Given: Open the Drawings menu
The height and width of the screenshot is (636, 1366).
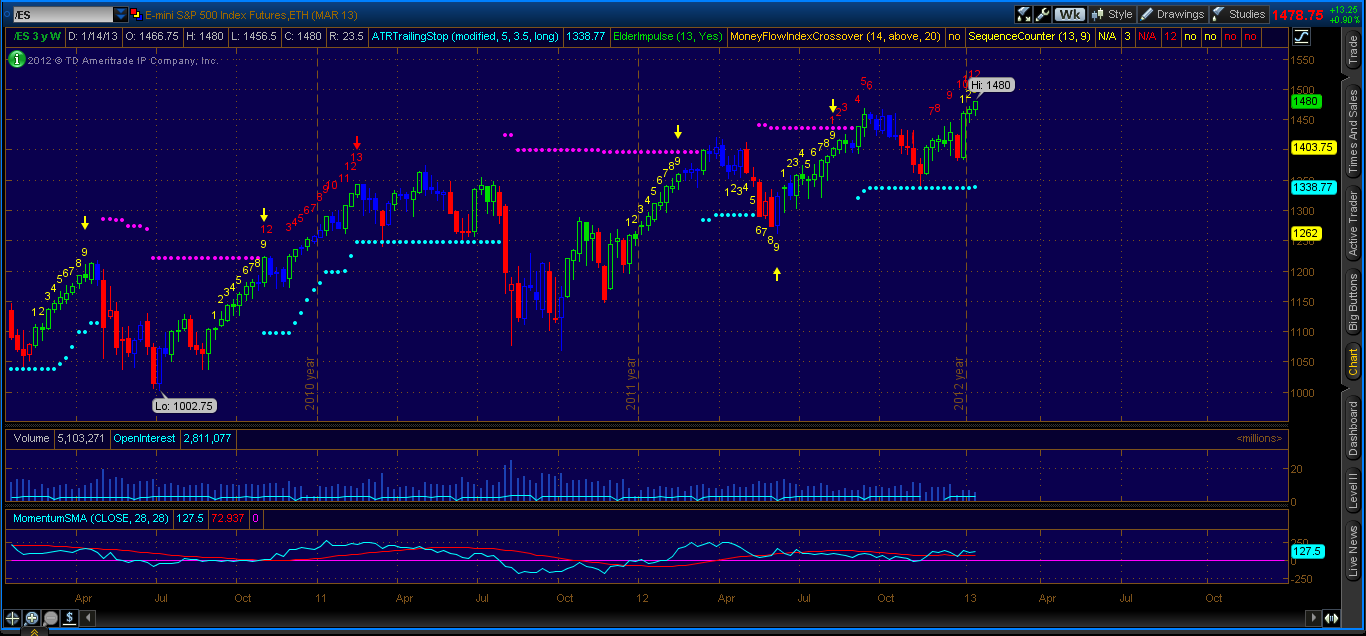Looking at the screenshot, I should click(1173, 15).
